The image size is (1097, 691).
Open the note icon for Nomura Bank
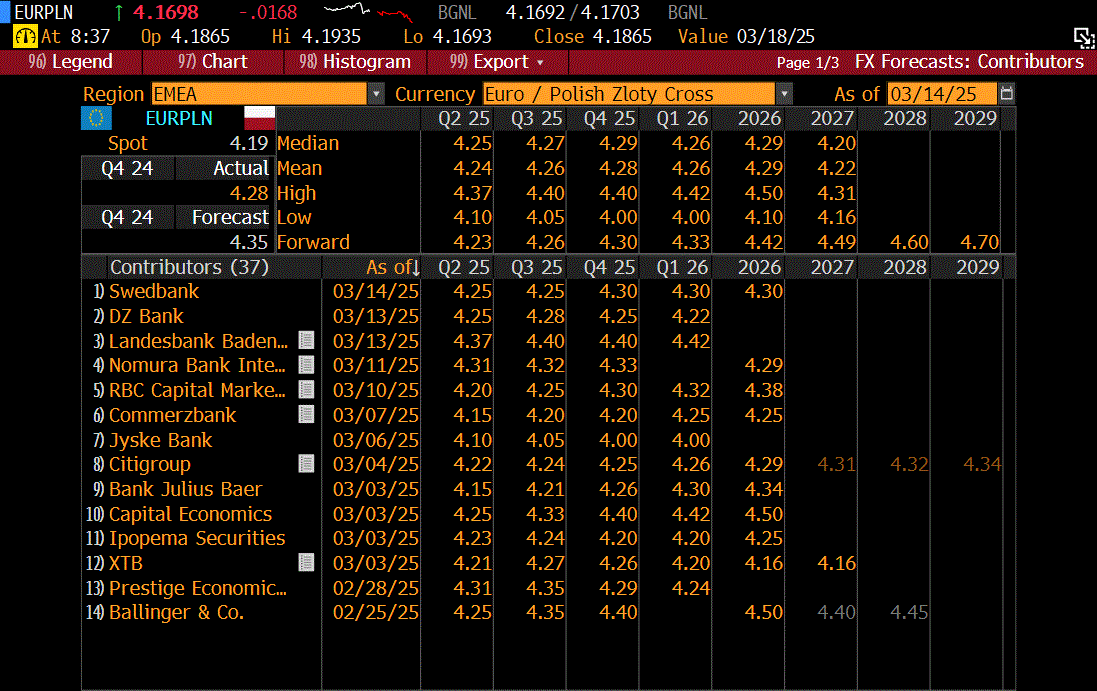306,365
